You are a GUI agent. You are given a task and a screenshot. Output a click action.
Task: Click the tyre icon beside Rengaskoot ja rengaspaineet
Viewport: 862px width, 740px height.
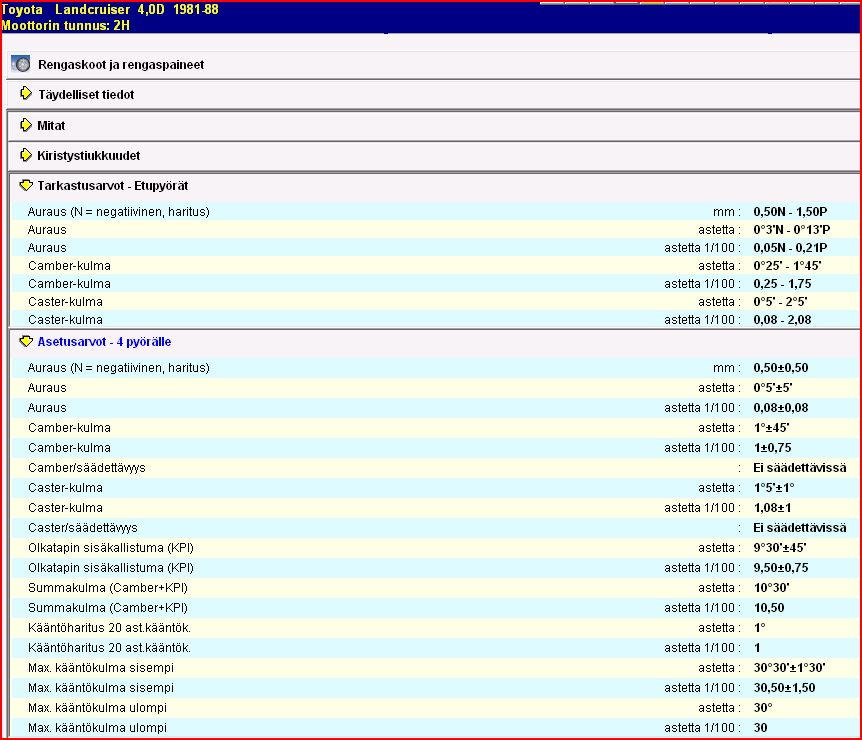(x=22, y=64)
